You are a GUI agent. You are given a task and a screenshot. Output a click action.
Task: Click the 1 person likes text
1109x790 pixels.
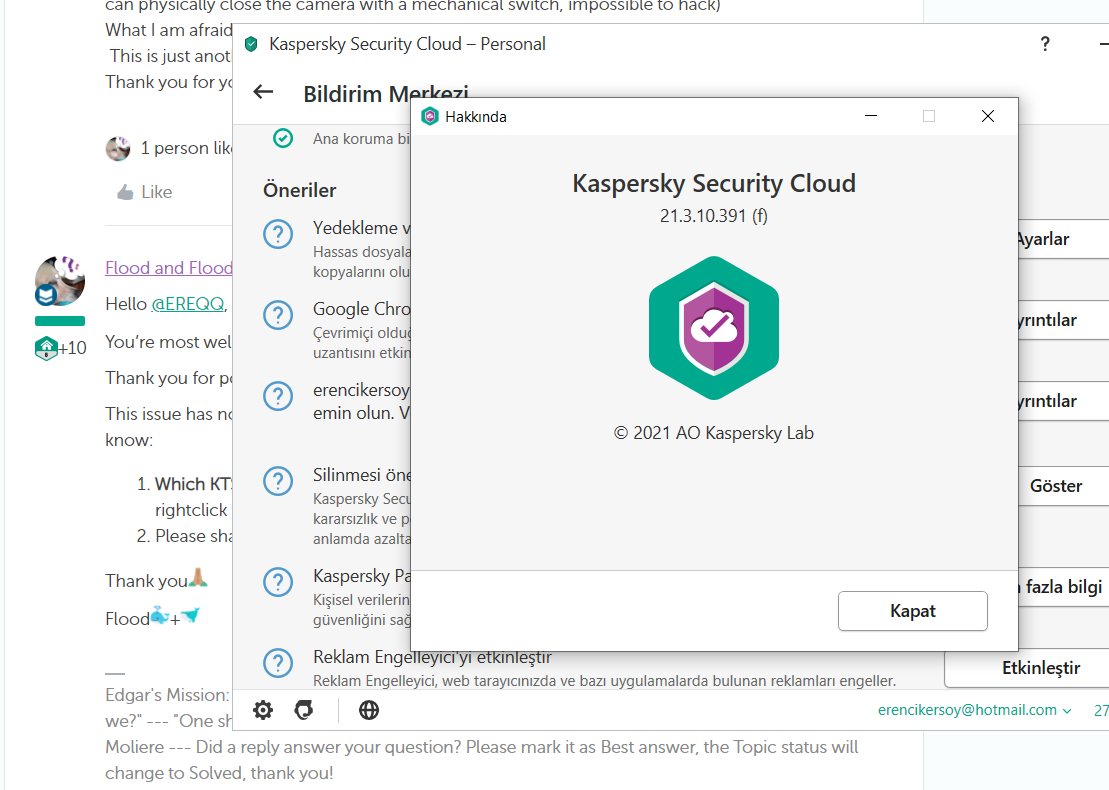tap(186, 149)
